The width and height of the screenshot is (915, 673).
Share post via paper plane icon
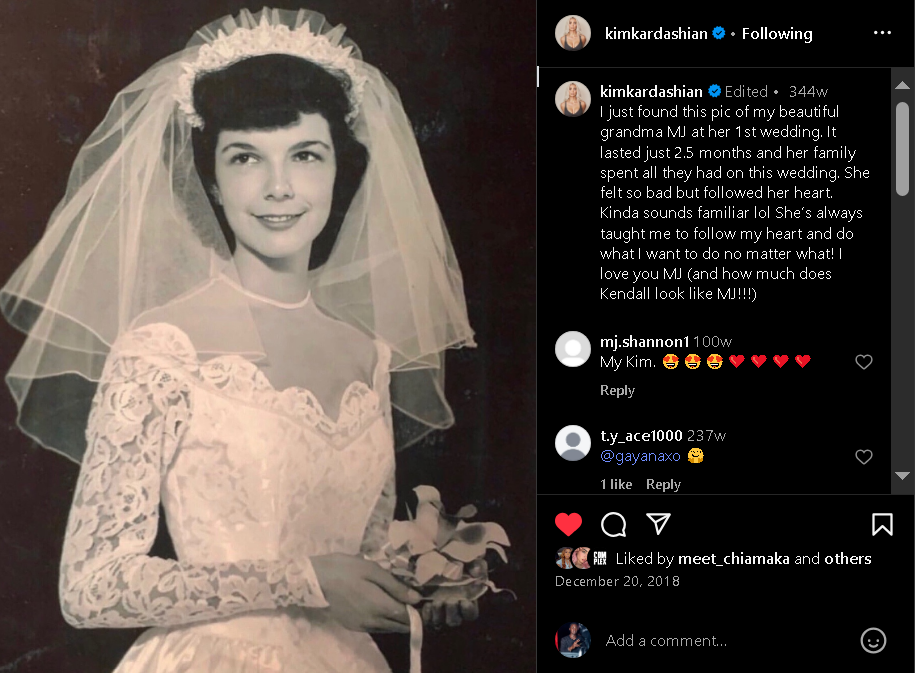tap(658, 524)
